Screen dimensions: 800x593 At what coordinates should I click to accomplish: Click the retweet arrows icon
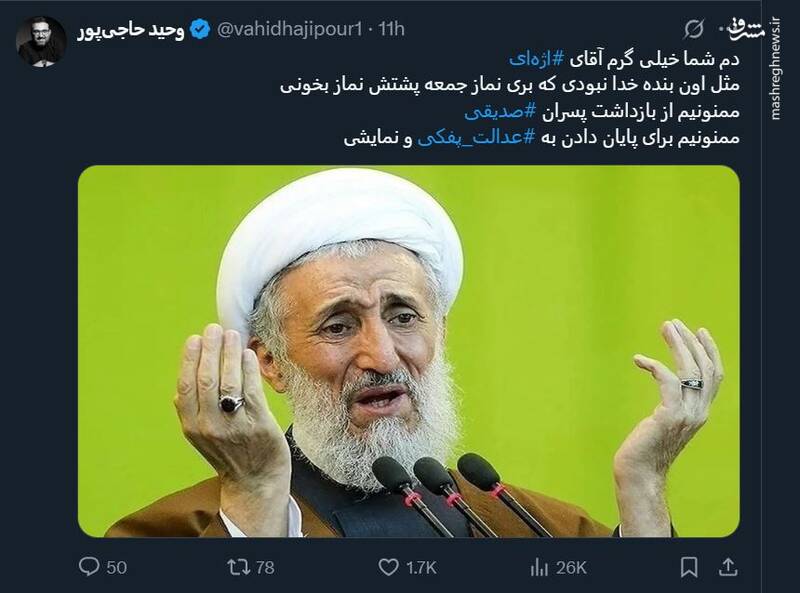tap(238, 566)
